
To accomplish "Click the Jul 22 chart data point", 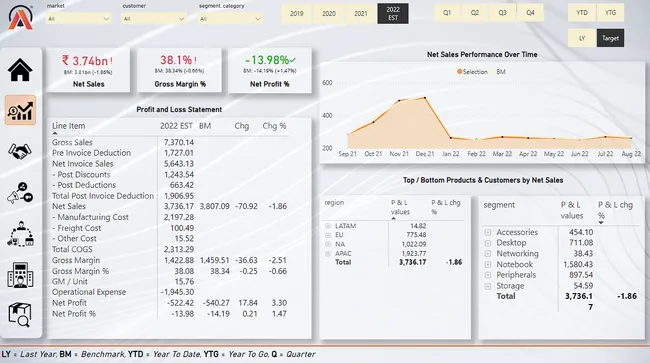I will [605, 137].
